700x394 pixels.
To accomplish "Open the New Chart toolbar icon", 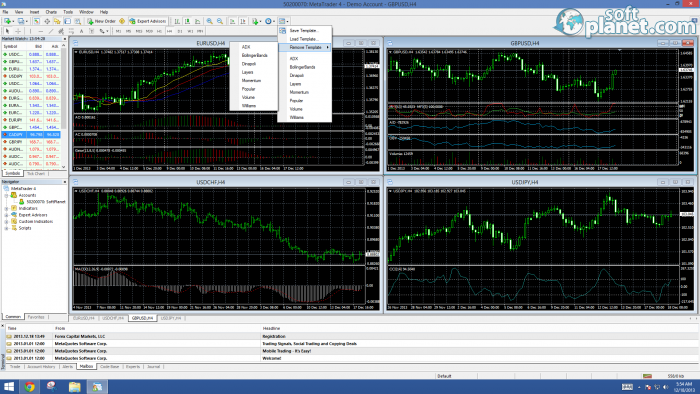I will (x=7, y=21).
